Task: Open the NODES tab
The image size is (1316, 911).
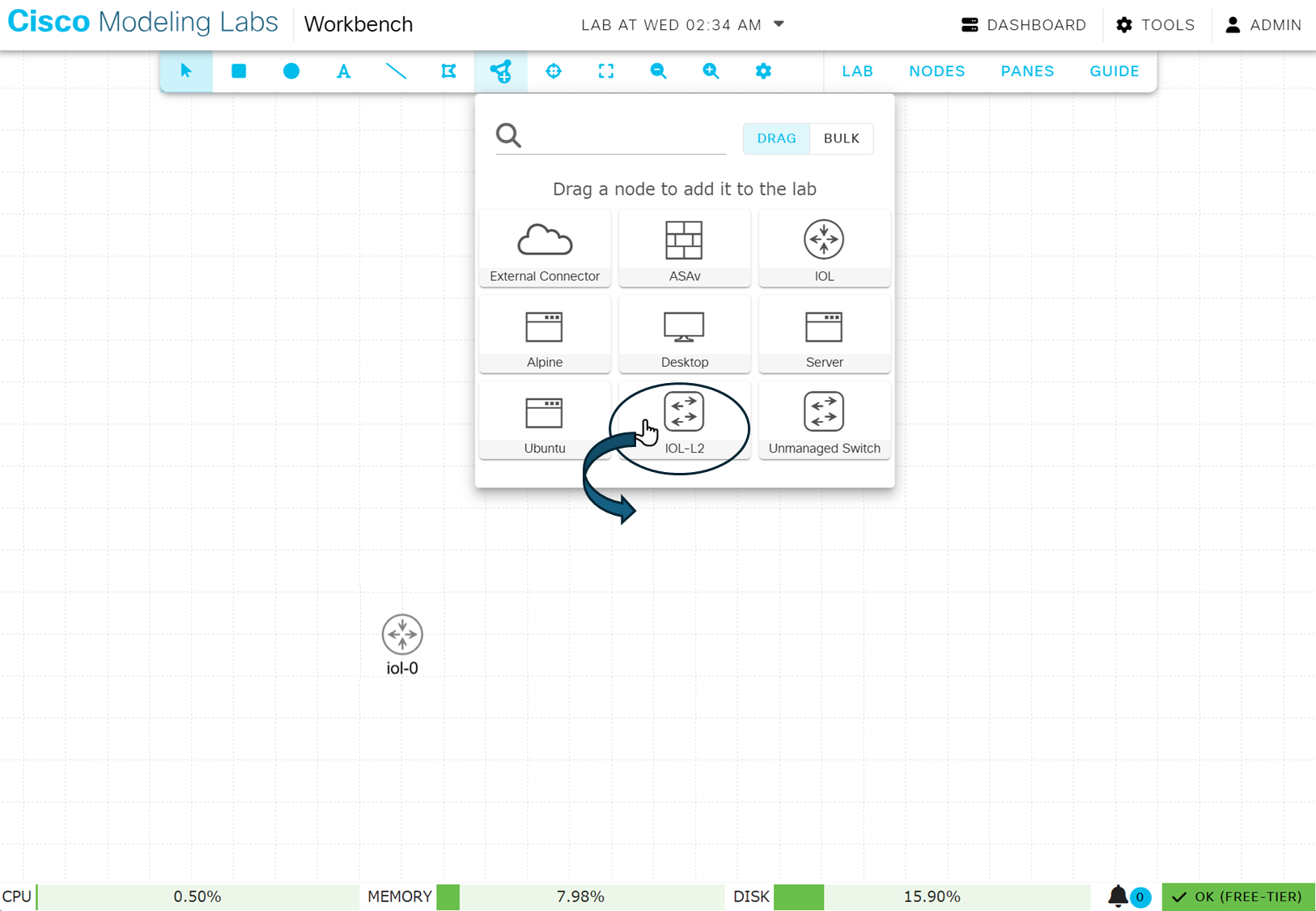Action: (x=937, y=71)
